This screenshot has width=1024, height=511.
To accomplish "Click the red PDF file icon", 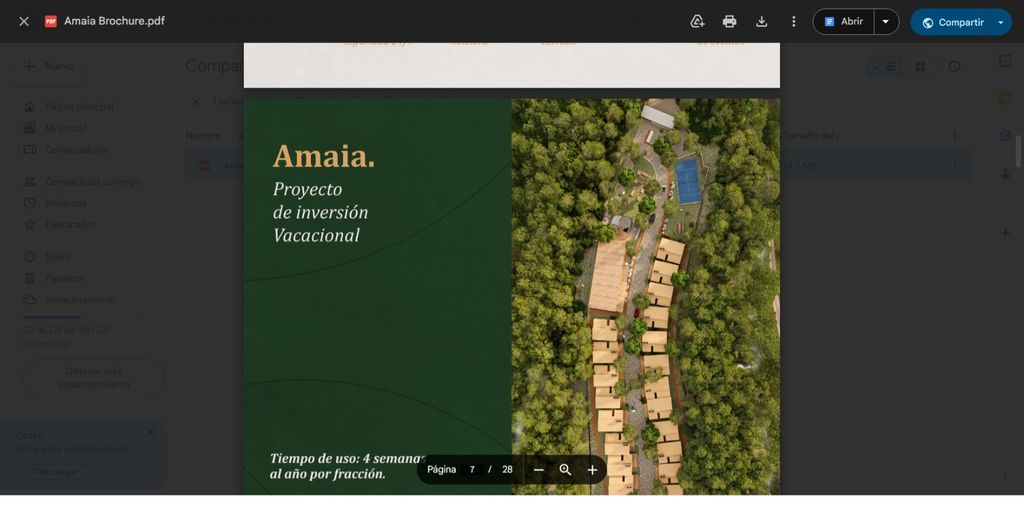I will [50, 22].
